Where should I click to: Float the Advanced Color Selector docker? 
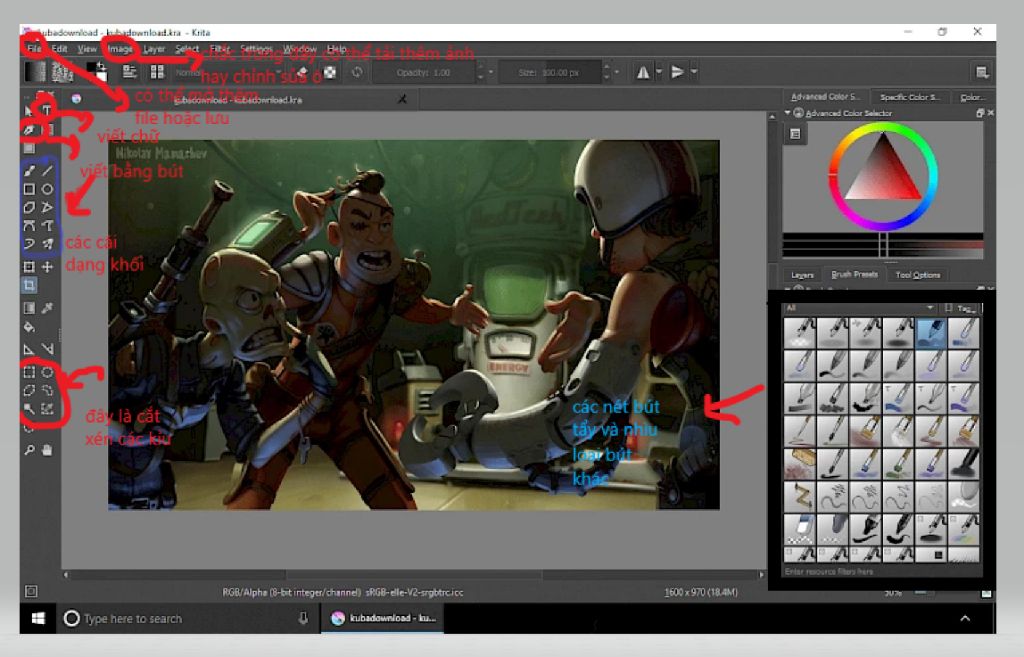point(980,113)
